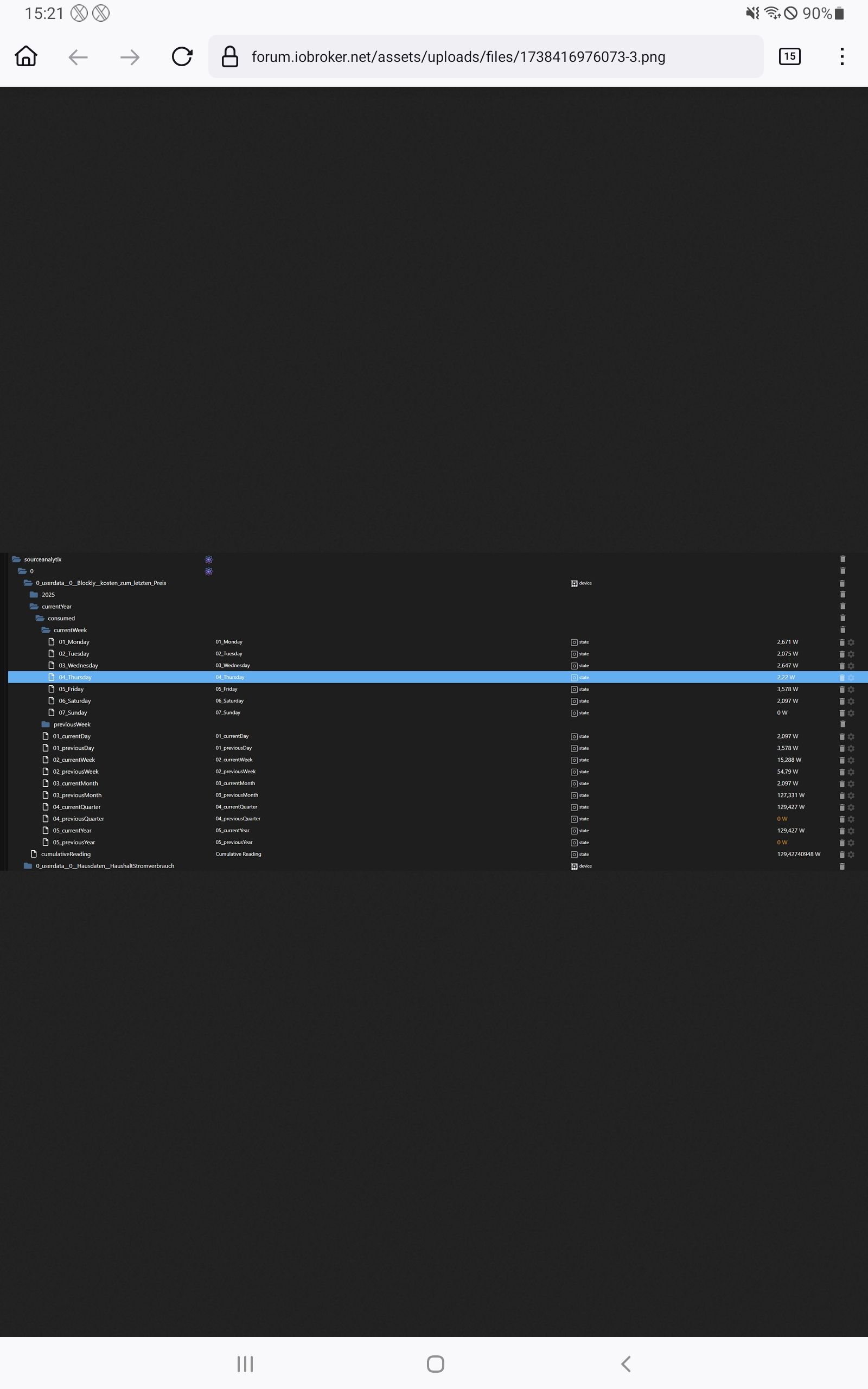Navigate forward in the browser

[130, 57]
